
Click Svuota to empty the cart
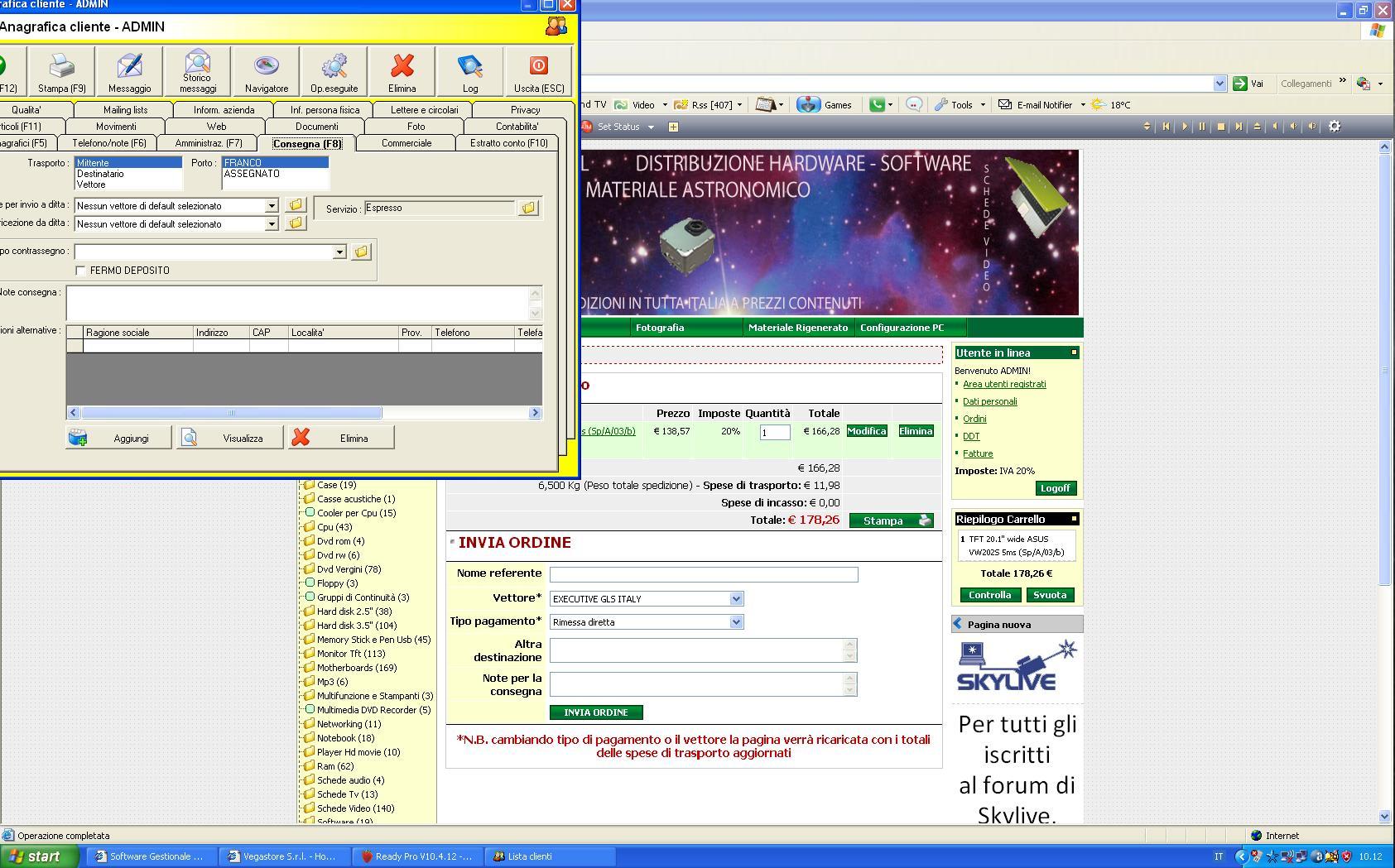click(x=1050, y=595)
